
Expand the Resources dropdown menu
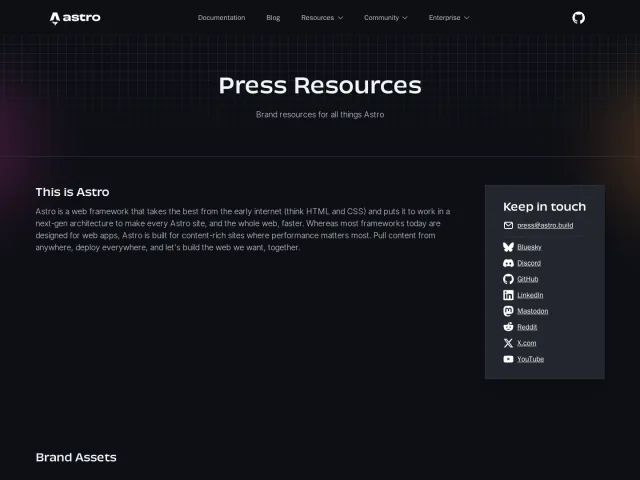pyautogui.click(x=322, y=18)
